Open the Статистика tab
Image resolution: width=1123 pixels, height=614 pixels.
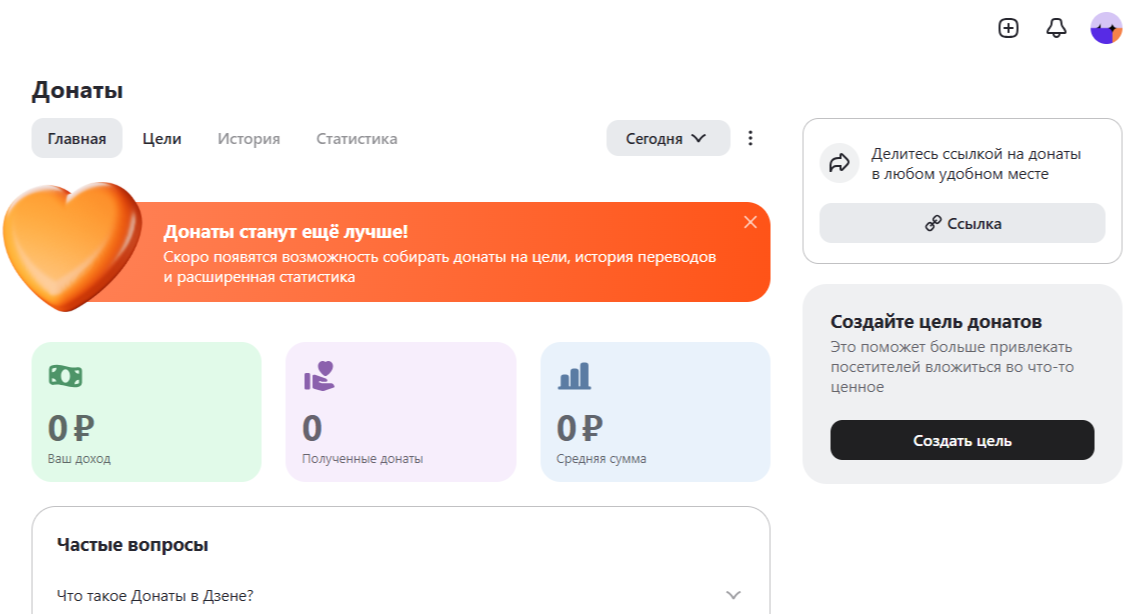357,138
